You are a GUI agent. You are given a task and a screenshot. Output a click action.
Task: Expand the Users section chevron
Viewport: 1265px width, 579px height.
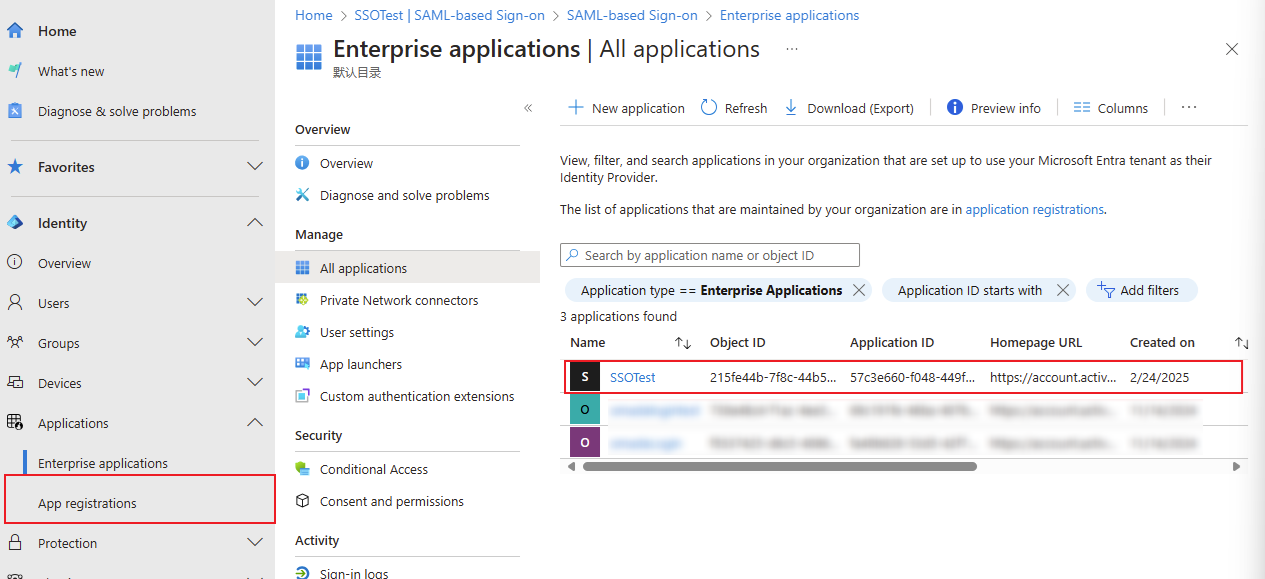pyautogui.click(x=255, y=303)
